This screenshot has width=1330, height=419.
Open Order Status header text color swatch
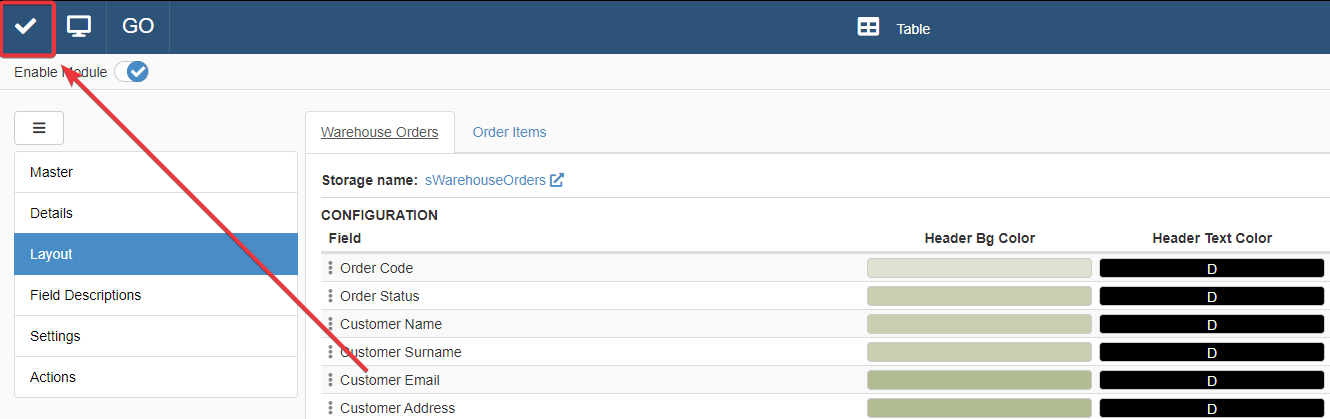pyautogui.click(x=1211, y=296)
